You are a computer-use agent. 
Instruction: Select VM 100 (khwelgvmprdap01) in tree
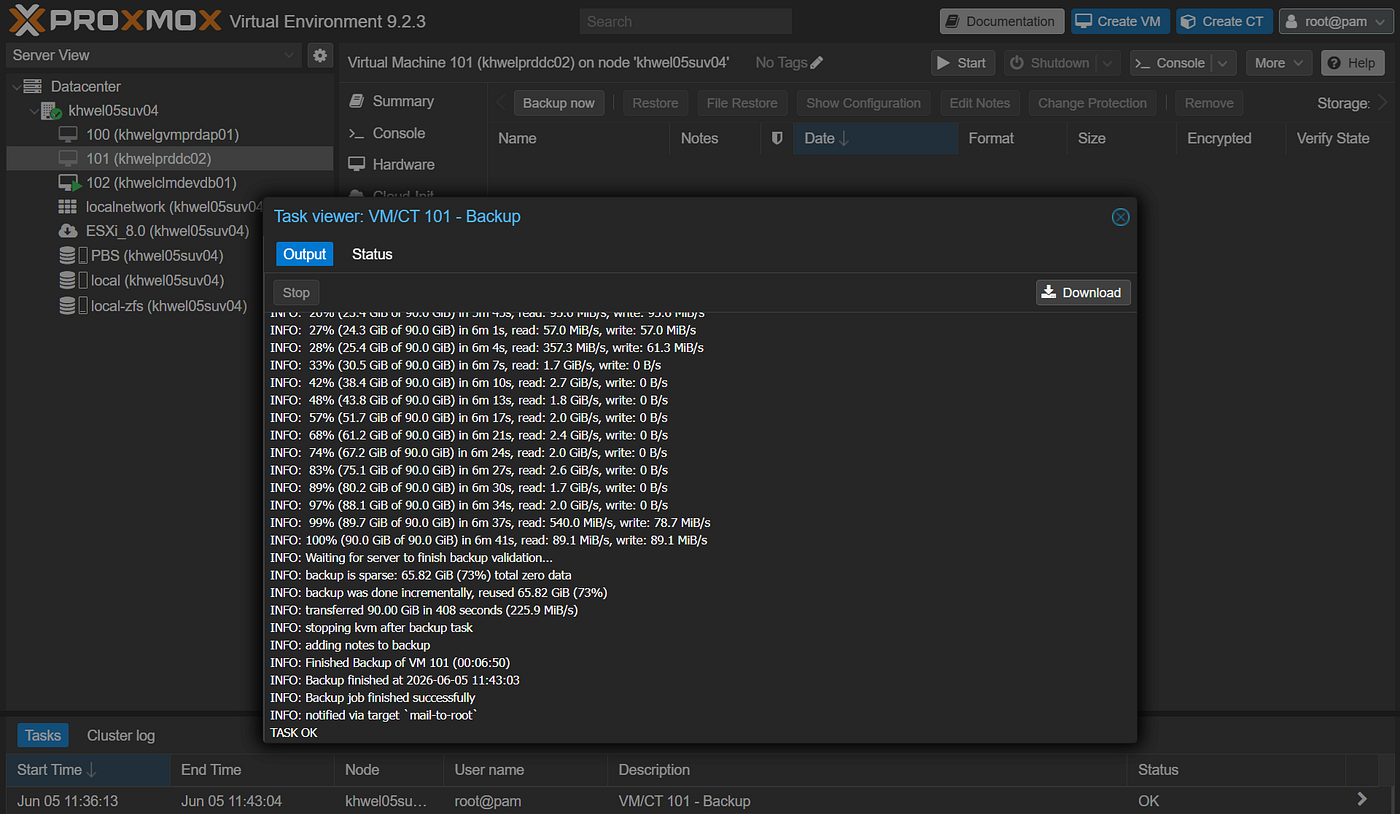click(x=162, y=134)
